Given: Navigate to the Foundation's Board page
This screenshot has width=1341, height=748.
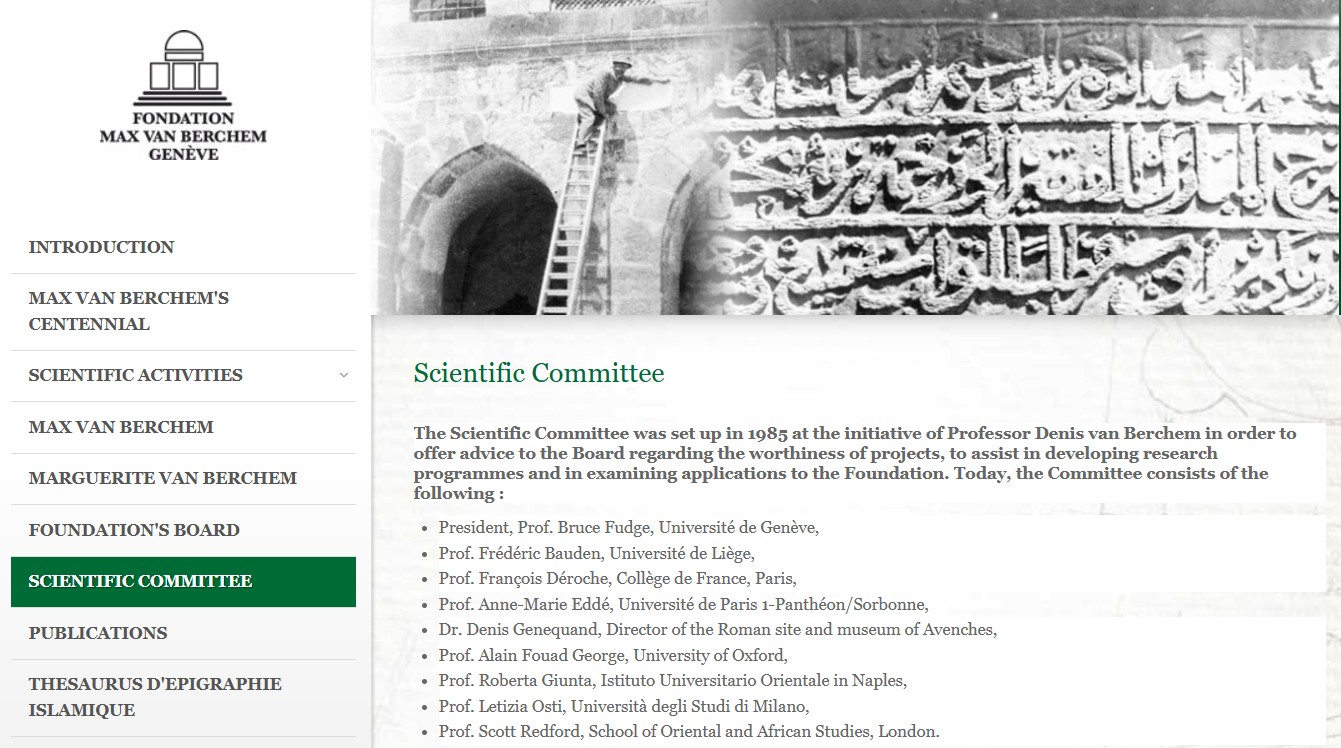Looking at the screenshot, I should [x=134, y=530].
